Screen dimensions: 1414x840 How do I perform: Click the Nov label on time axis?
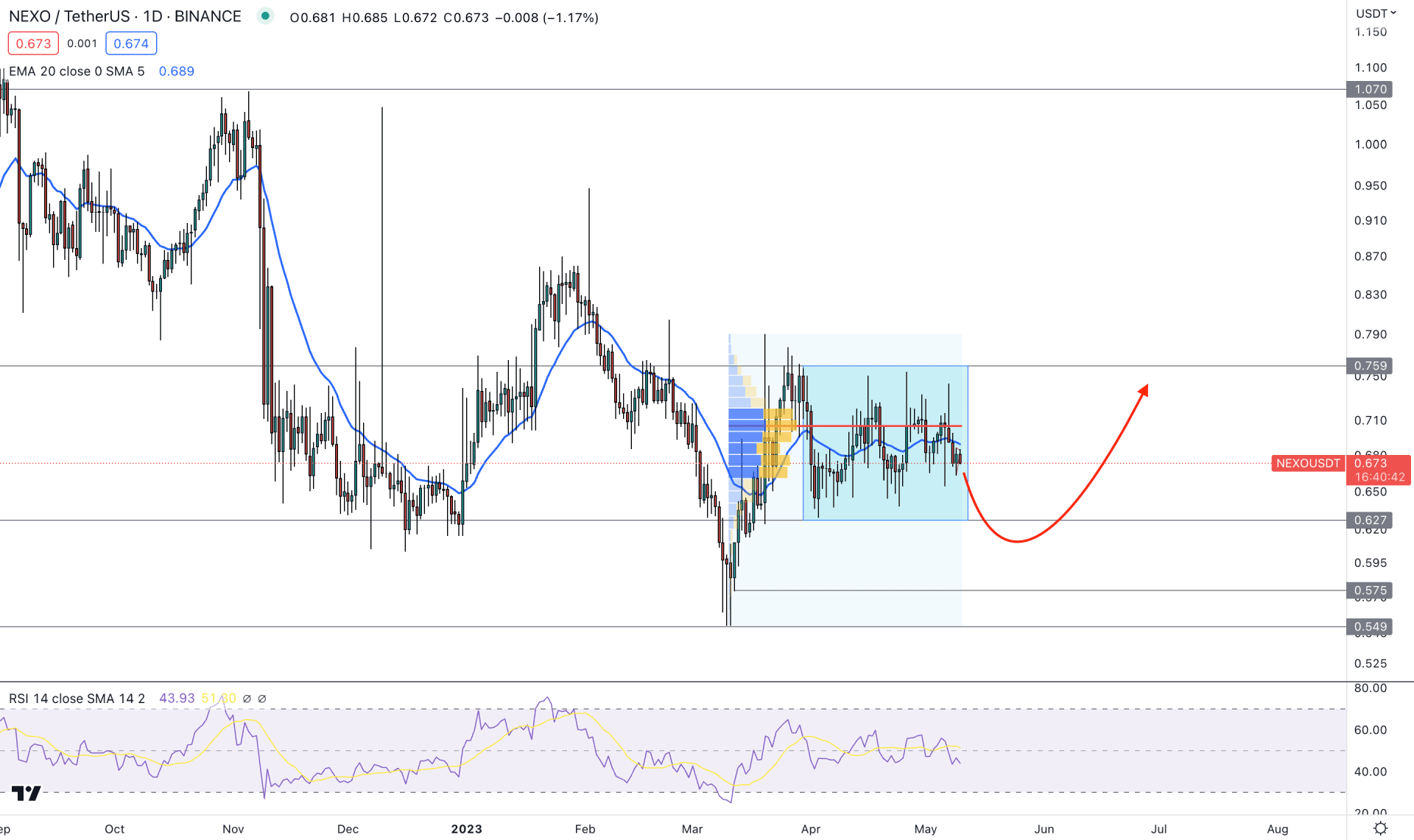233,829
